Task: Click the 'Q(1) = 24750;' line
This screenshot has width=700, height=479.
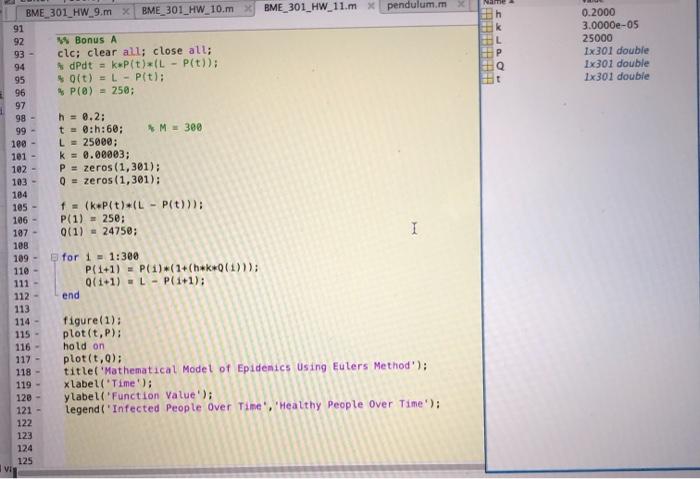Action: pos(99,231)
